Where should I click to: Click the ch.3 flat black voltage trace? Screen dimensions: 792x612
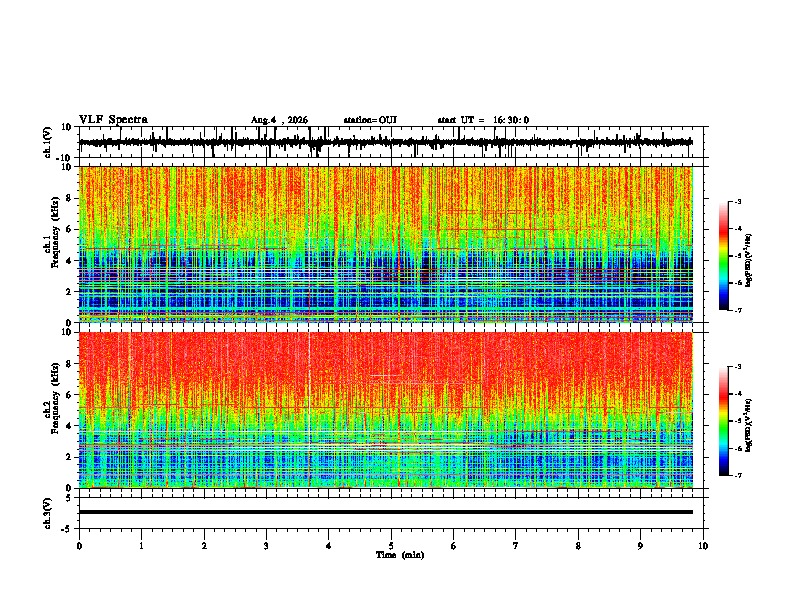[386, 512]
